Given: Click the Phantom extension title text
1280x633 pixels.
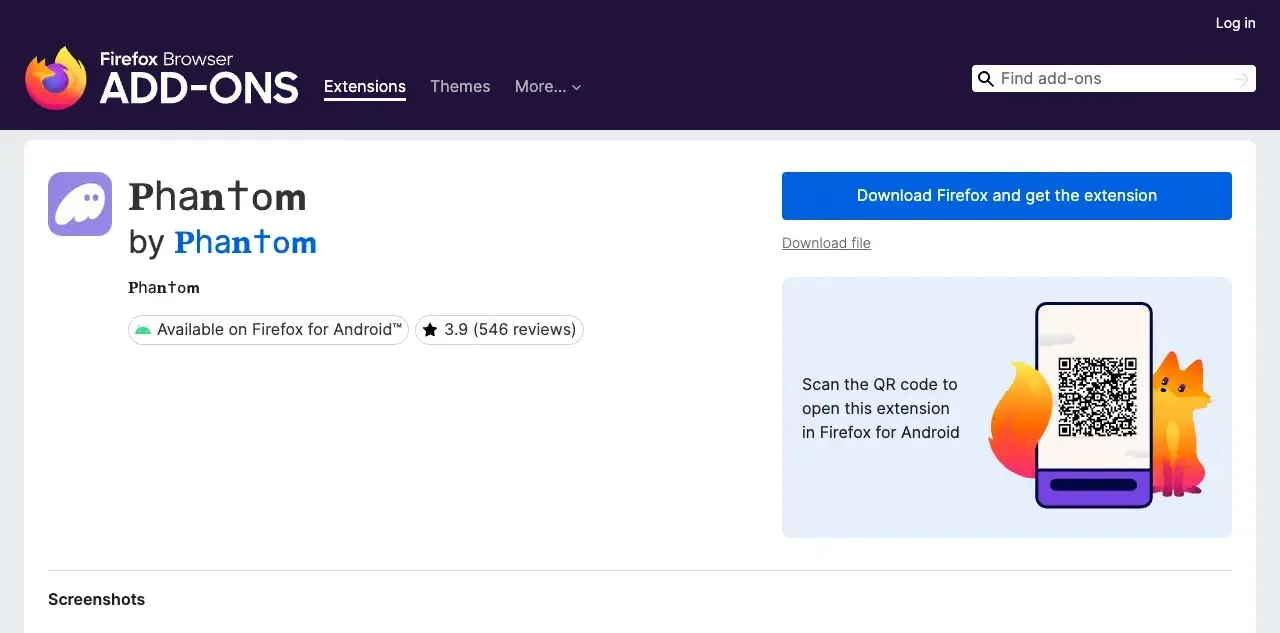Looking at the screenshot, I should coord(218,197).
